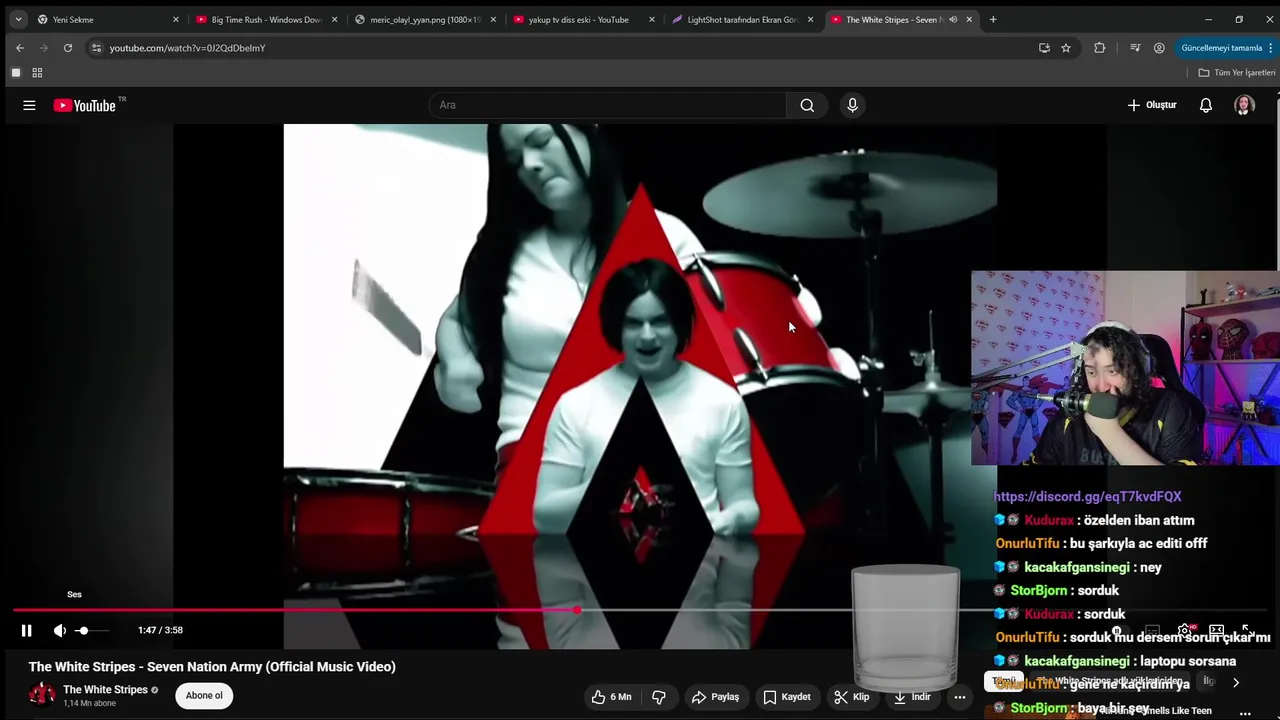Open the Chrome three-dot menu
The width and height of the screenshot is (1280, 720).
pyautogui.click(x=1271, y=48)
